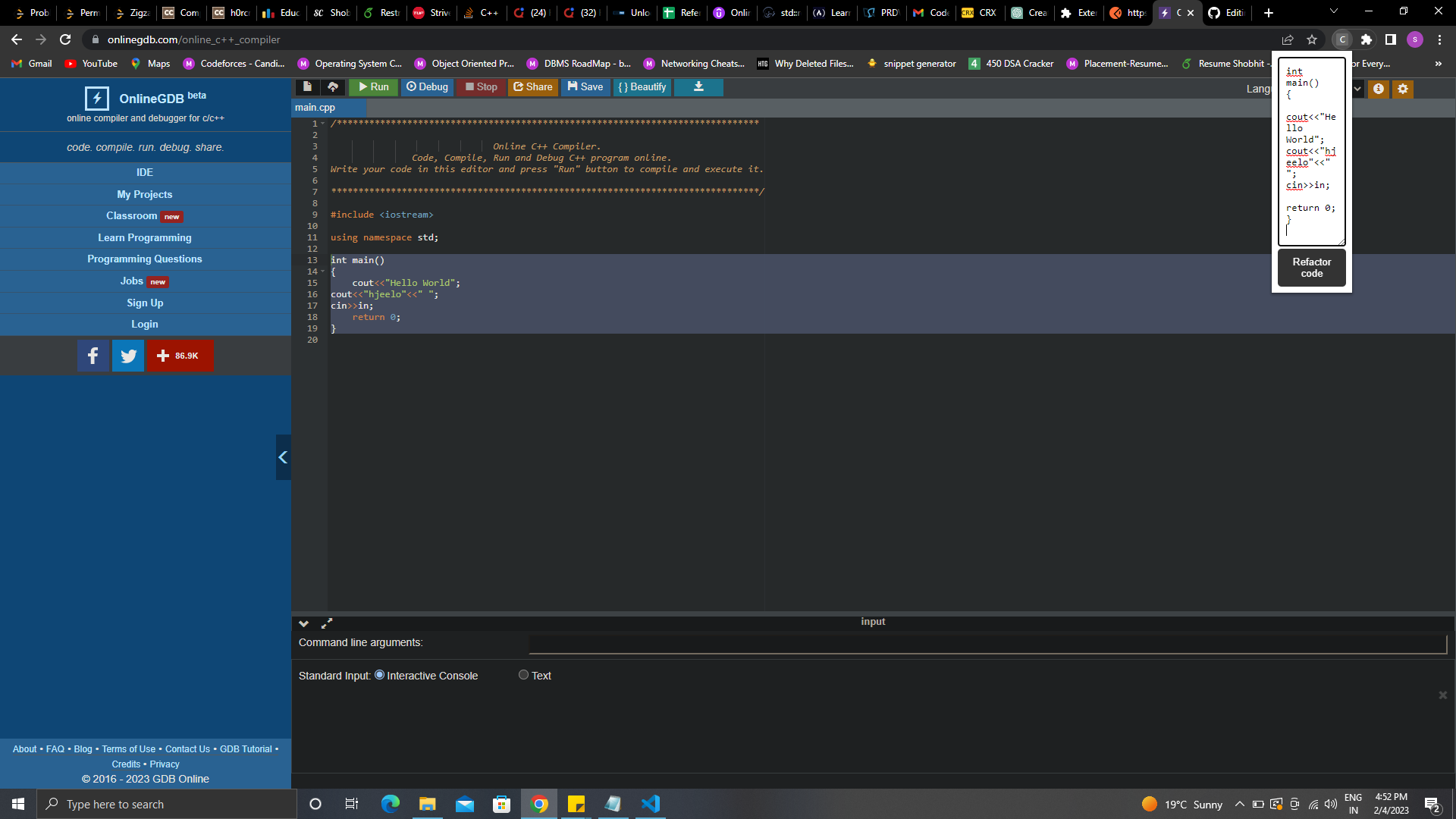The image size is (1456, 819).
Task: Open the Language selection dropdown
Action: (1357, 89)
